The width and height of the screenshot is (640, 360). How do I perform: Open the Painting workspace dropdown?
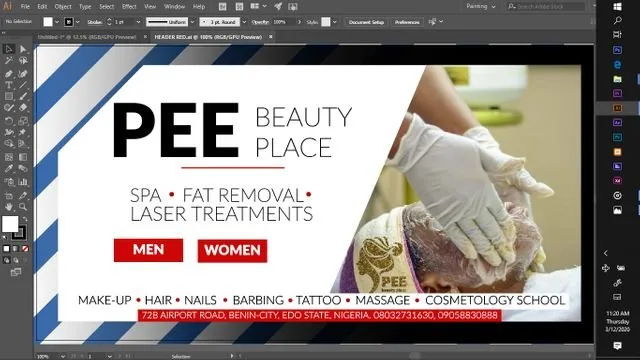481,7
